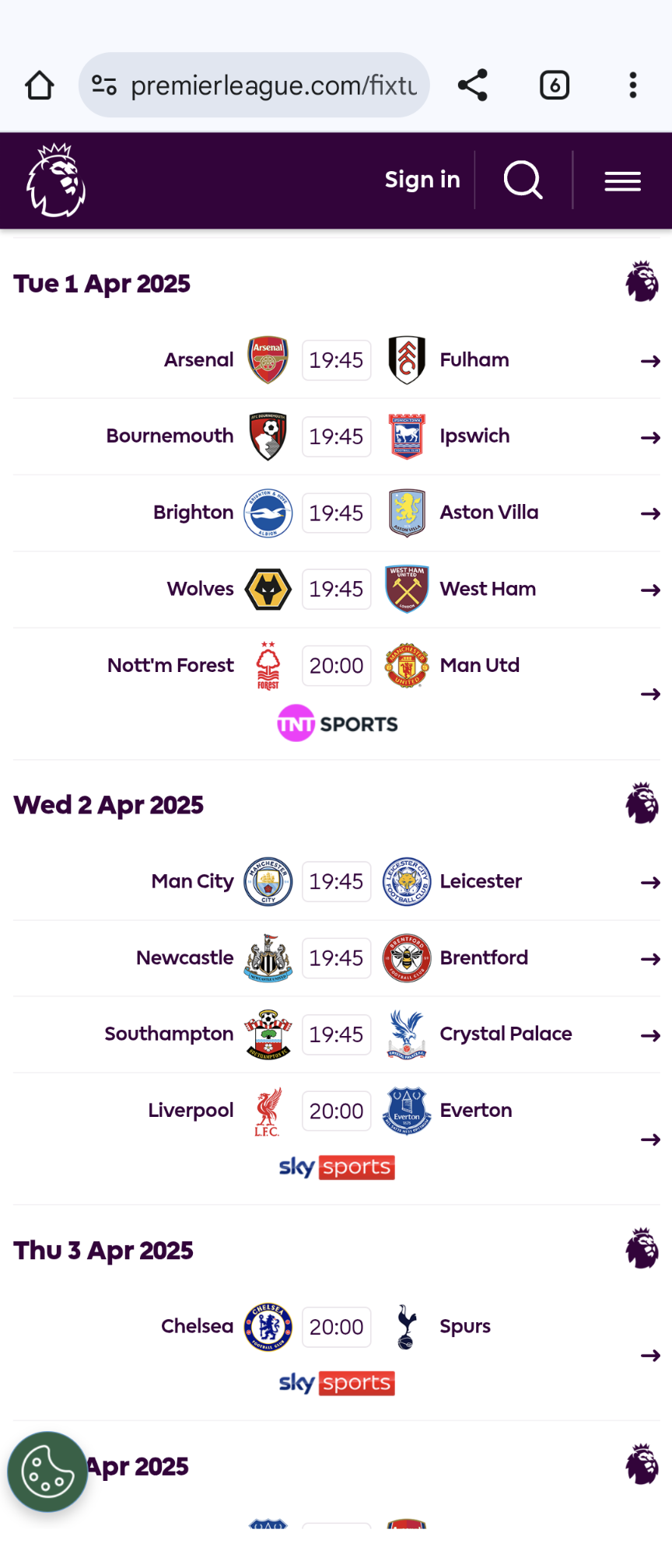
Task: Open the search magnifier icon
Action: [523, 180]
